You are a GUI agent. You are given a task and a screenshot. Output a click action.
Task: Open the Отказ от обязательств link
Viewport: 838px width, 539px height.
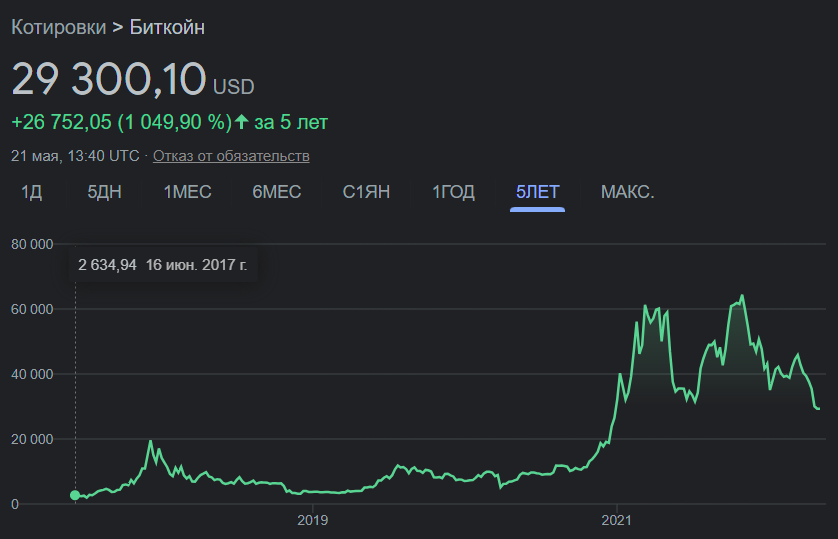point(231,156)
